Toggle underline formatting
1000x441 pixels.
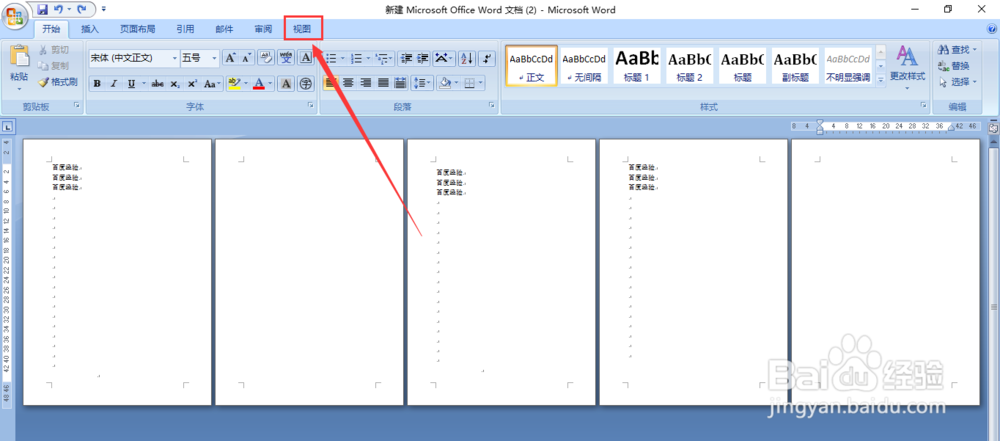(x=131, y=84)
